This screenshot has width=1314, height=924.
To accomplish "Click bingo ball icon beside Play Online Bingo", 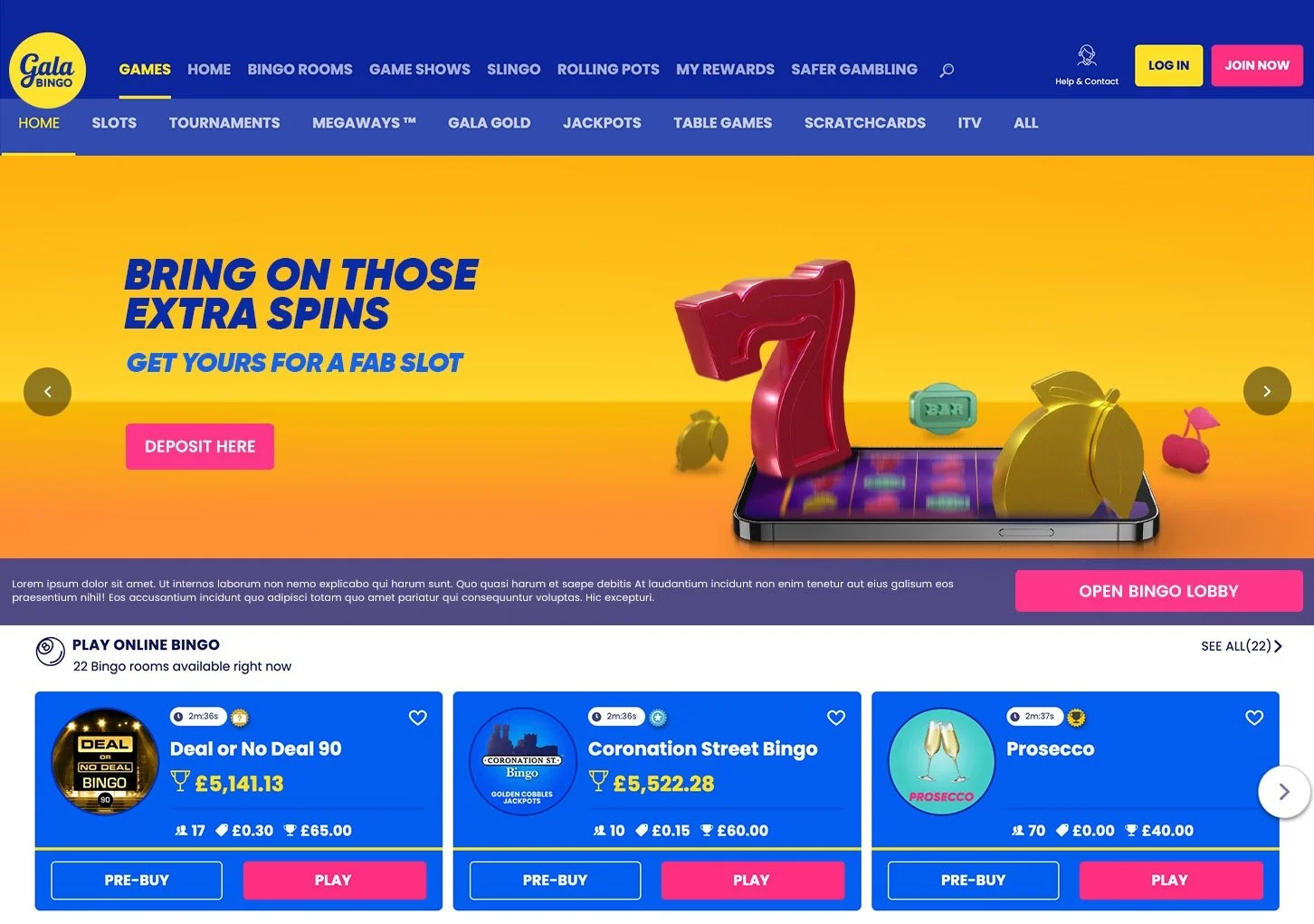I will click(50, 651).
